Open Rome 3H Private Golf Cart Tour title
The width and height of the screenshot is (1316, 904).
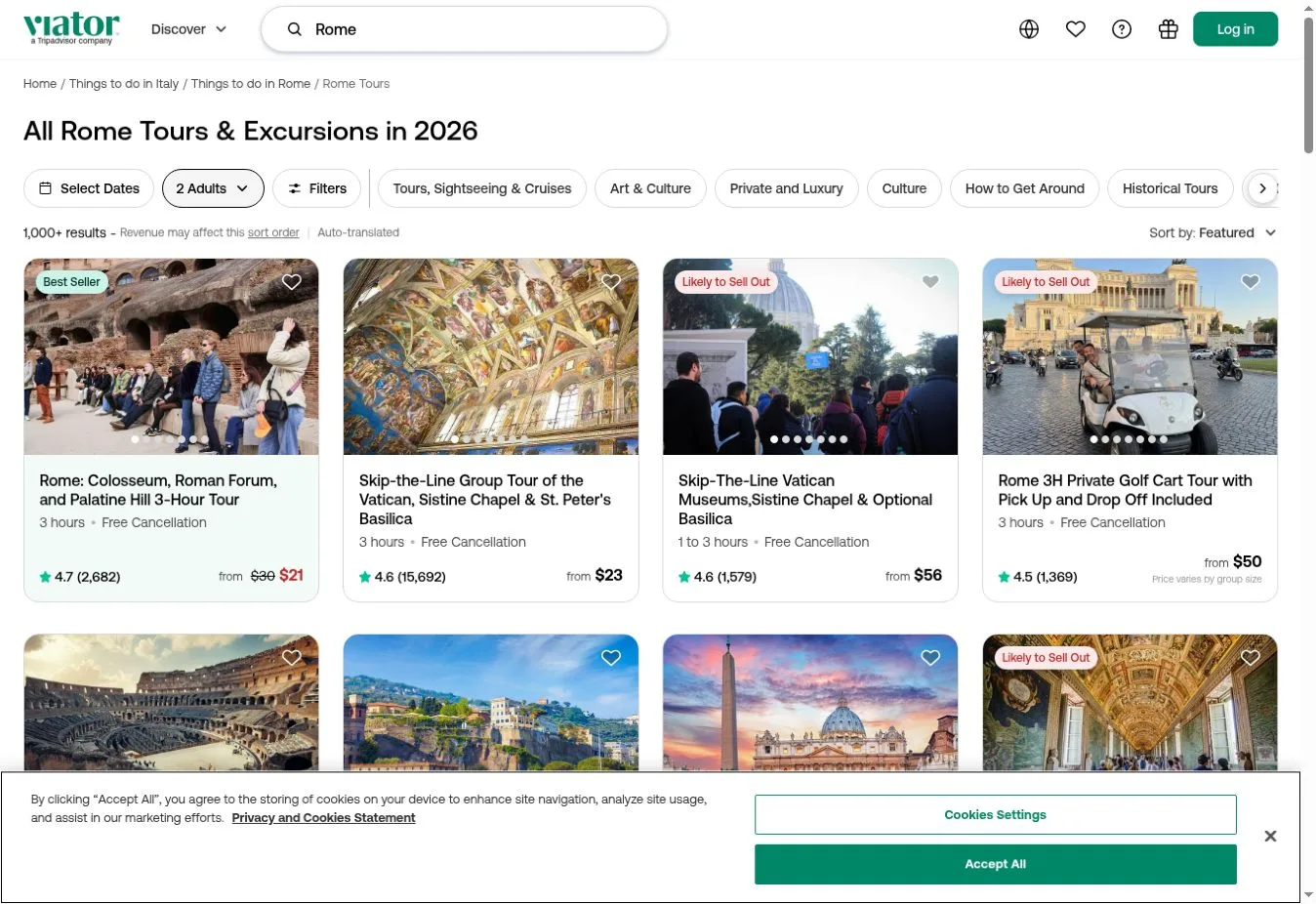click(x=1125, y=490)
